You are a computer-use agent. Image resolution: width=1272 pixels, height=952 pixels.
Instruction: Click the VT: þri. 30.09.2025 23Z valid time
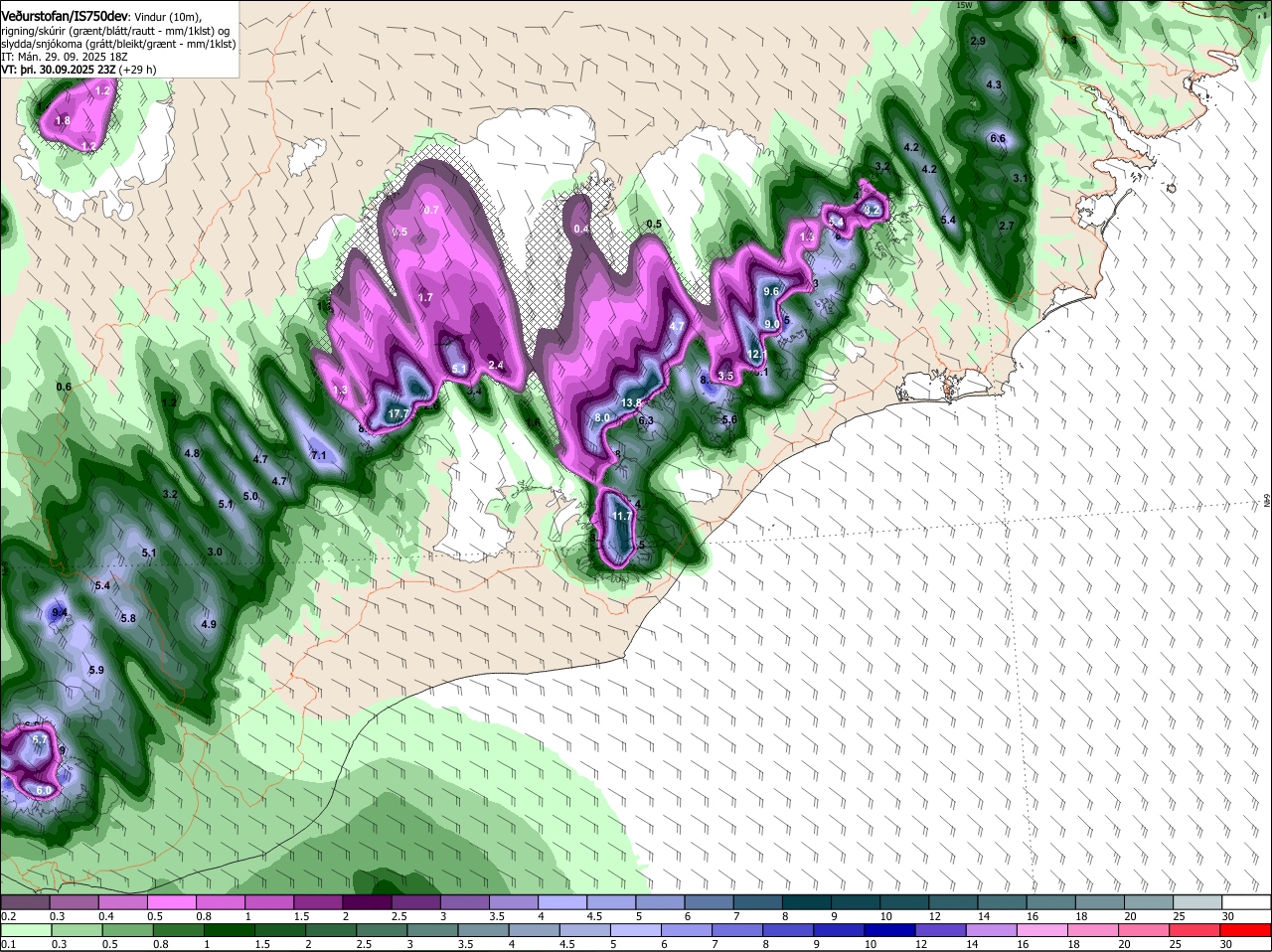59,70
